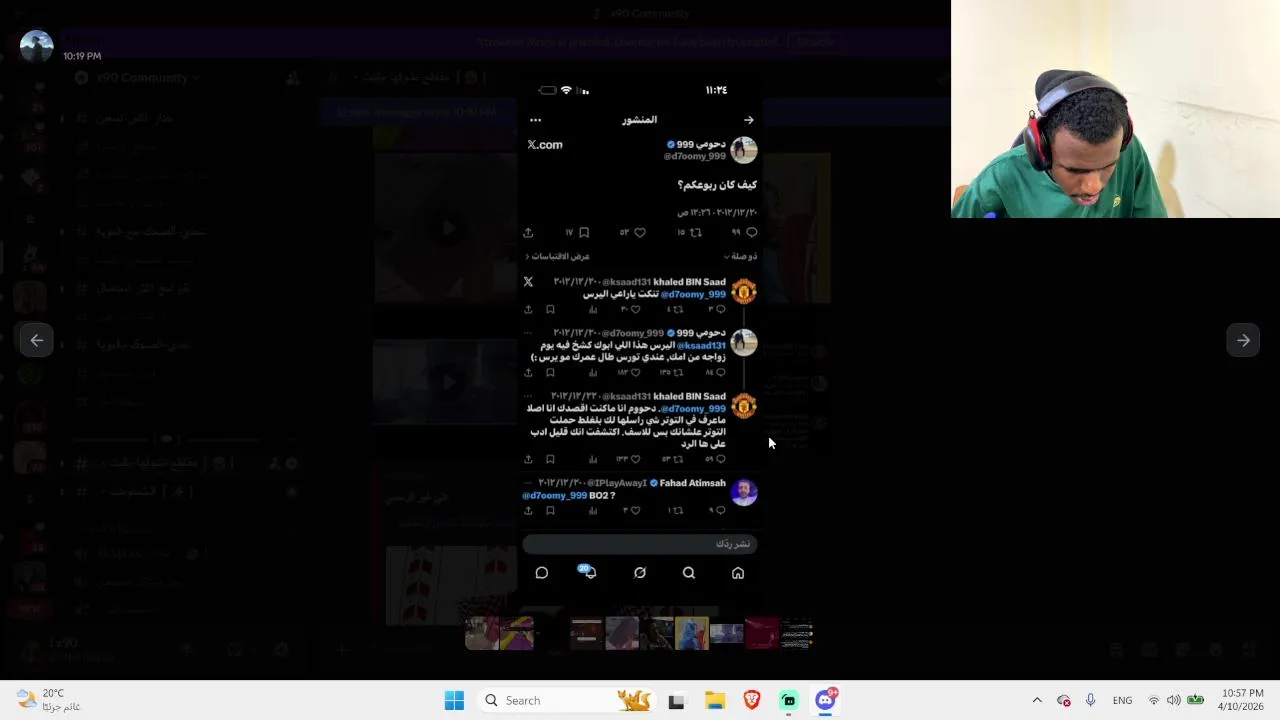Like the main post with ٥٣ likes
Viewport: 1280px width, 720px height.
click(640, 232)
